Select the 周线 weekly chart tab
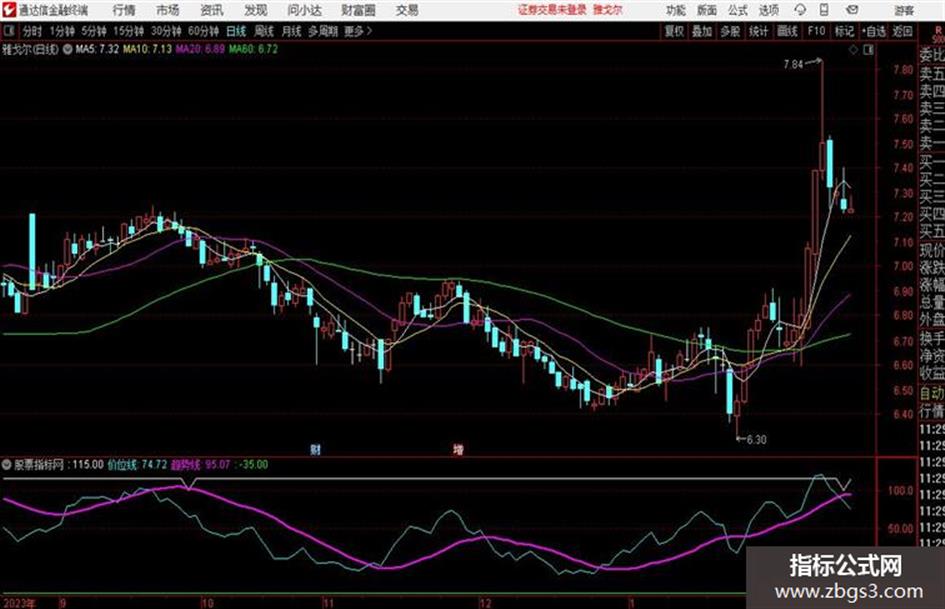945x609 pixels. 263,31
